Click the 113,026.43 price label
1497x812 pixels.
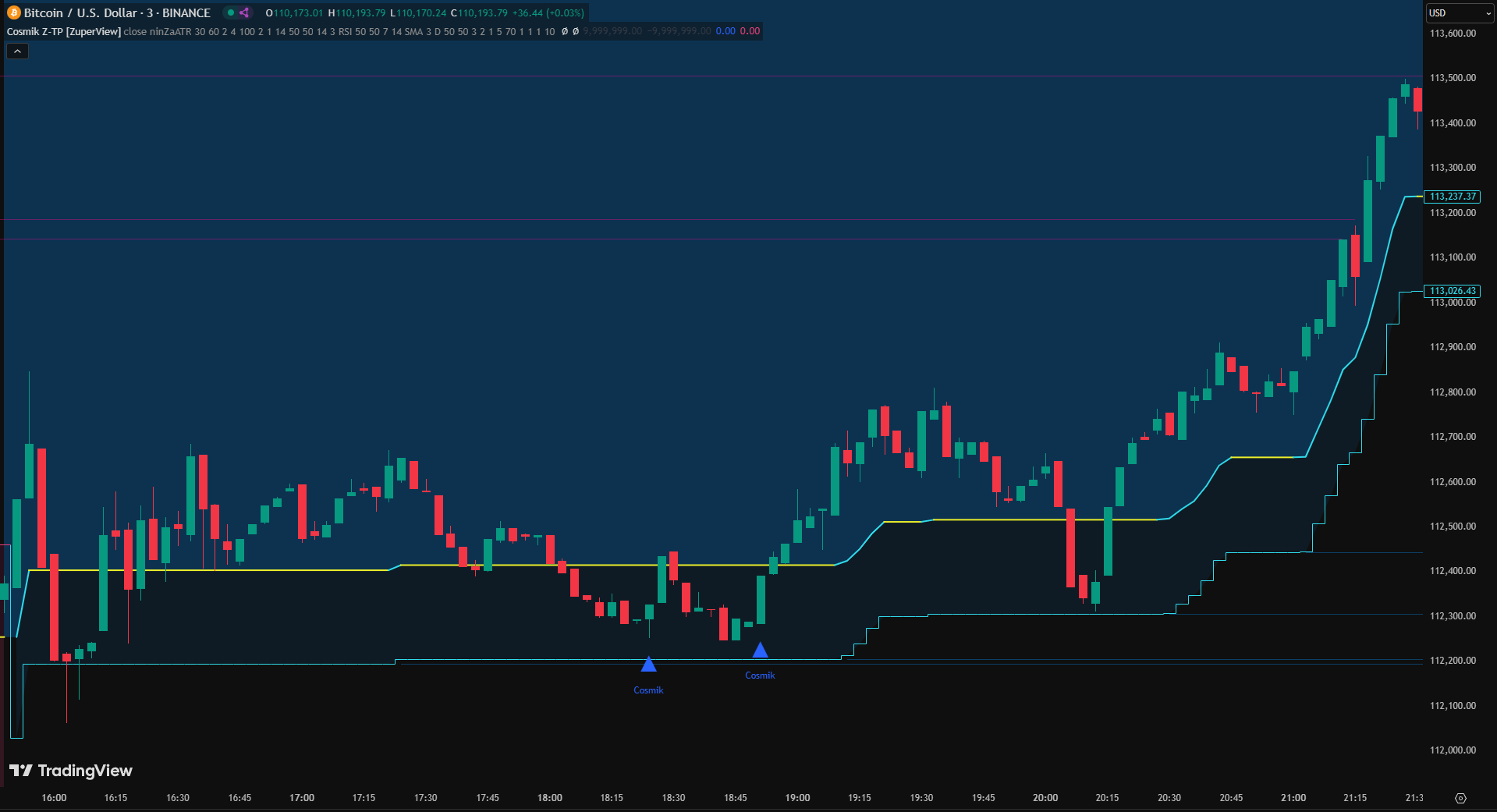[x=1452, y=291]
